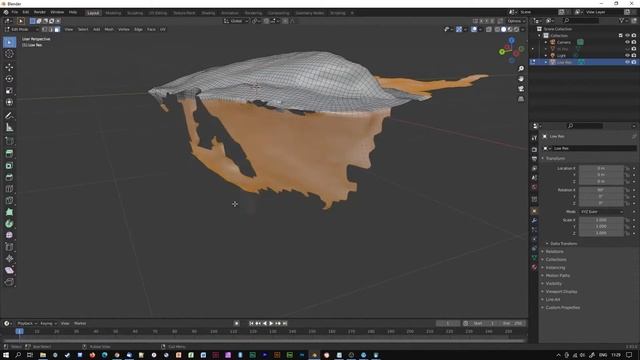Open Playback popover in timeline
This screenshot has width=640, height=360.
pyautogui.click(x=27, y=323)
